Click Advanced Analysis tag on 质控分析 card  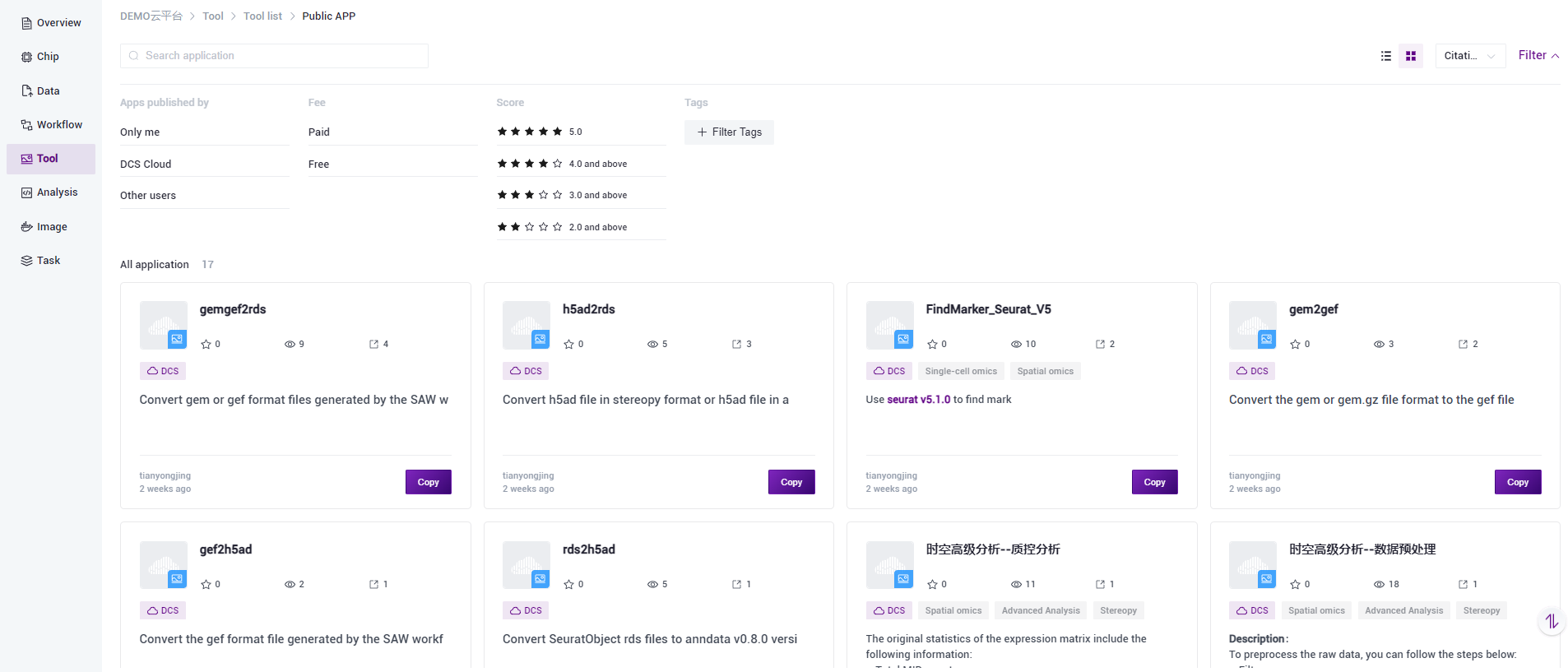[1041, 610]
